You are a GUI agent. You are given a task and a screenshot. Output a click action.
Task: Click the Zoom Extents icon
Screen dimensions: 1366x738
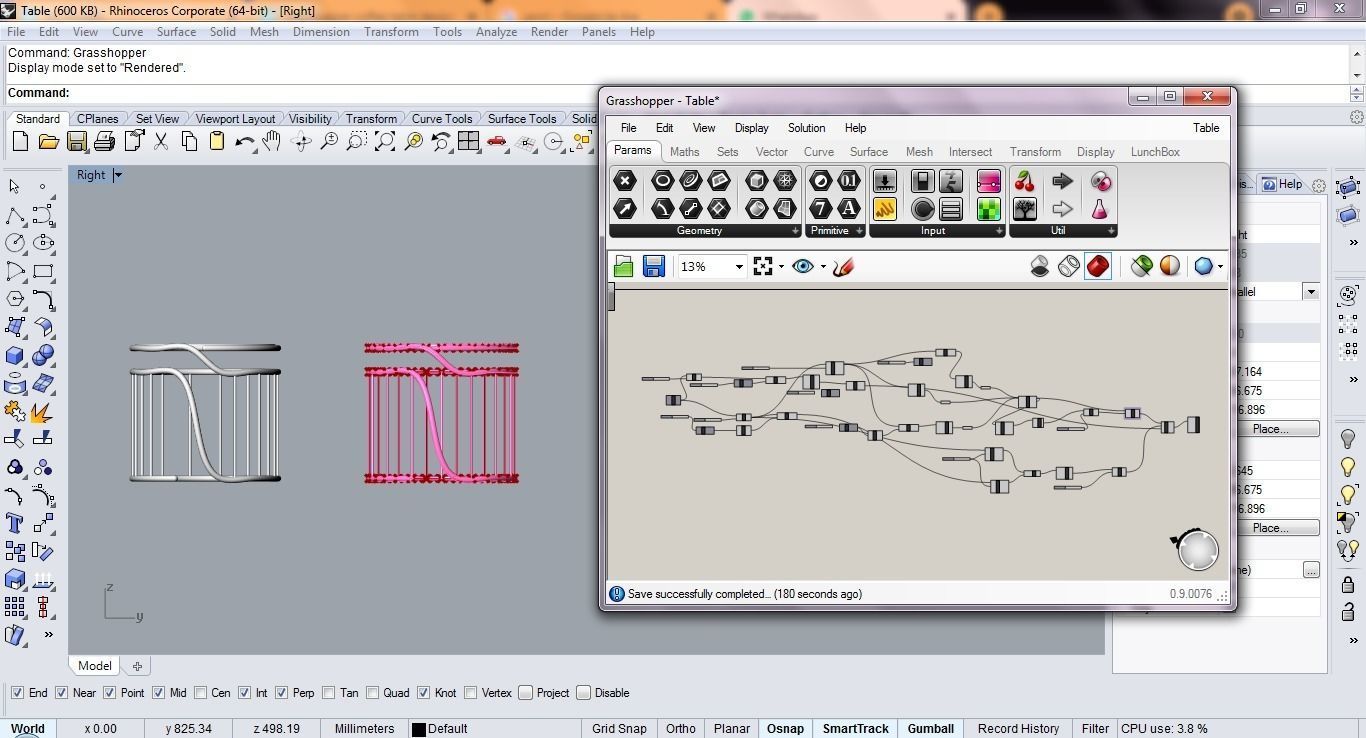pyautogui.click(x=385, y=142)
